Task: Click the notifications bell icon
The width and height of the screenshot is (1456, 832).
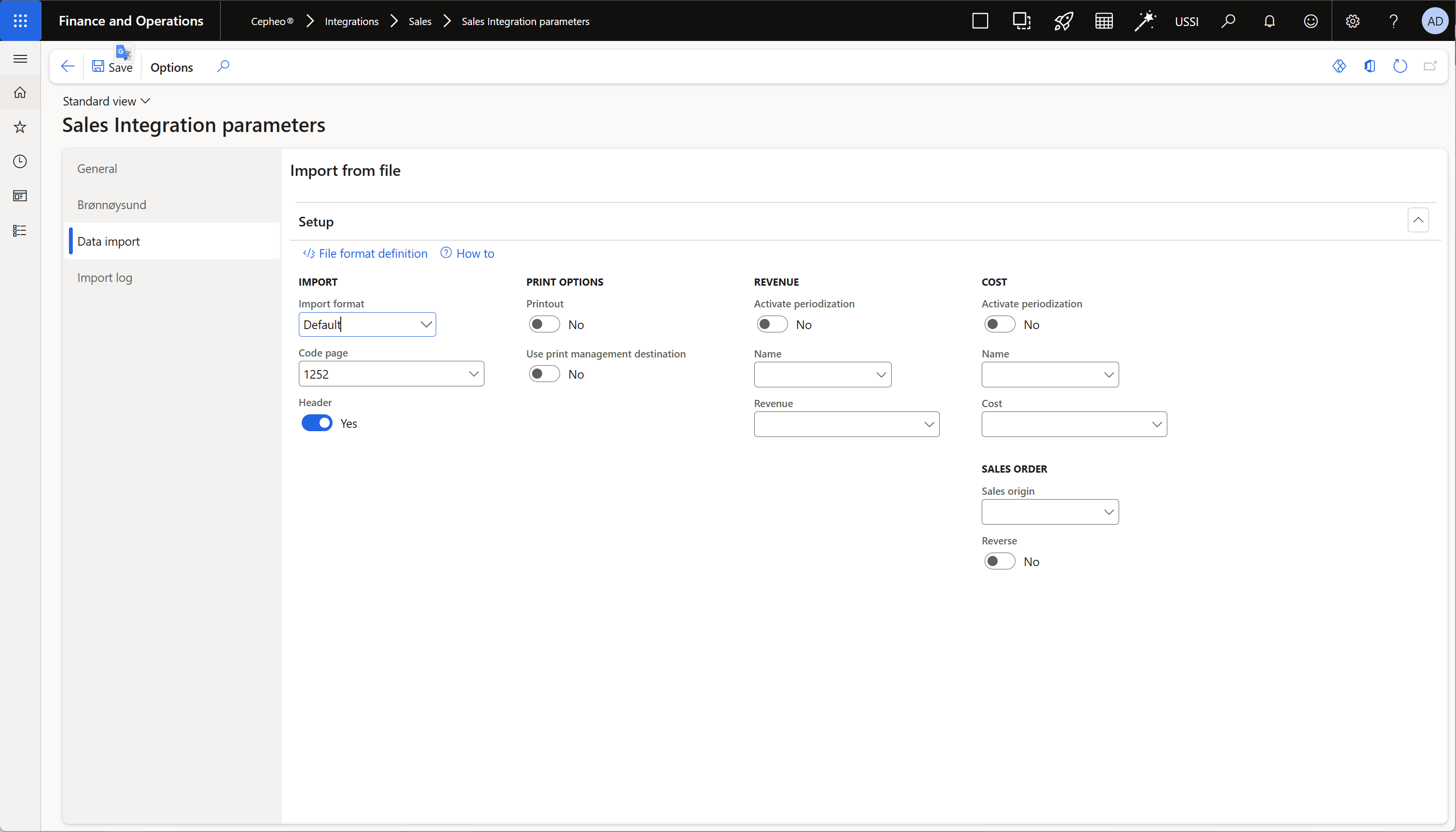Action: pyautogui.click(x=1269, y=21)
